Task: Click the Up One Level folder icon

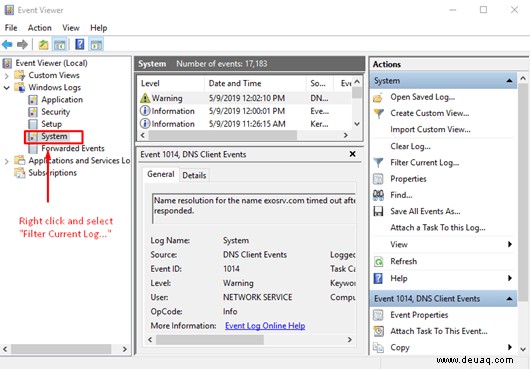Action: tap(43, 44)
